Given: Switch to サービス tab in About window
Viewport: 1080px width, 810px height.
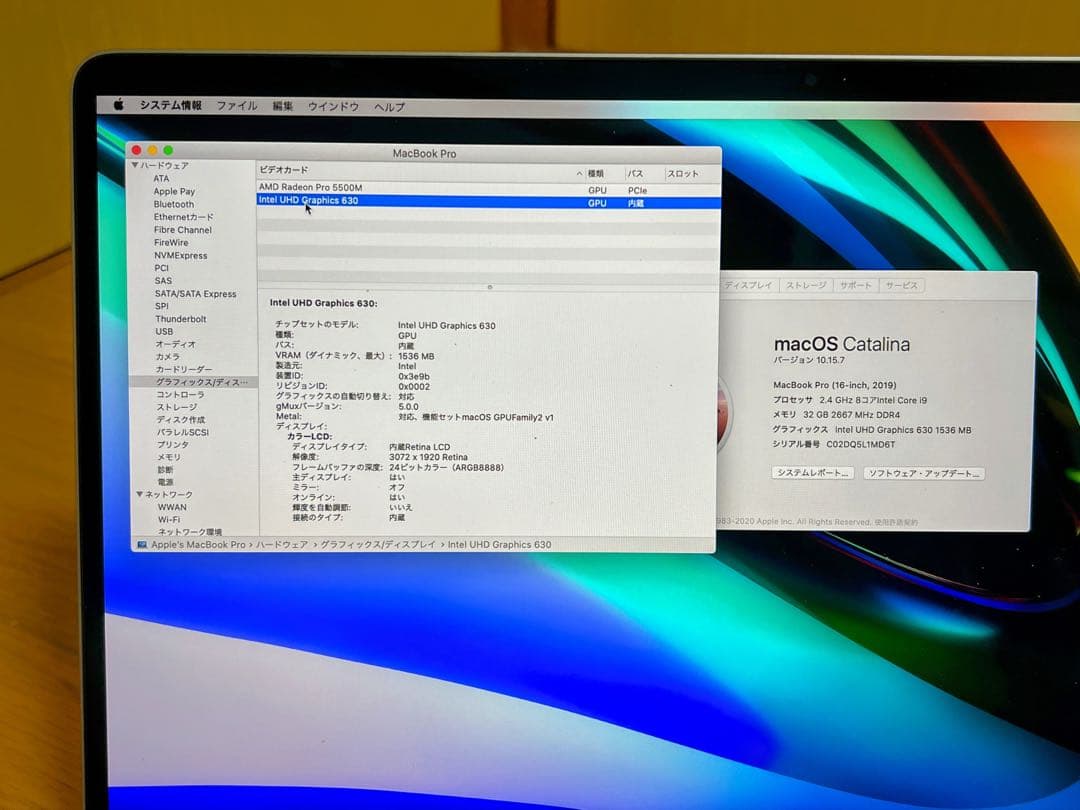Looking at the screenshot, I should point(902,285).
